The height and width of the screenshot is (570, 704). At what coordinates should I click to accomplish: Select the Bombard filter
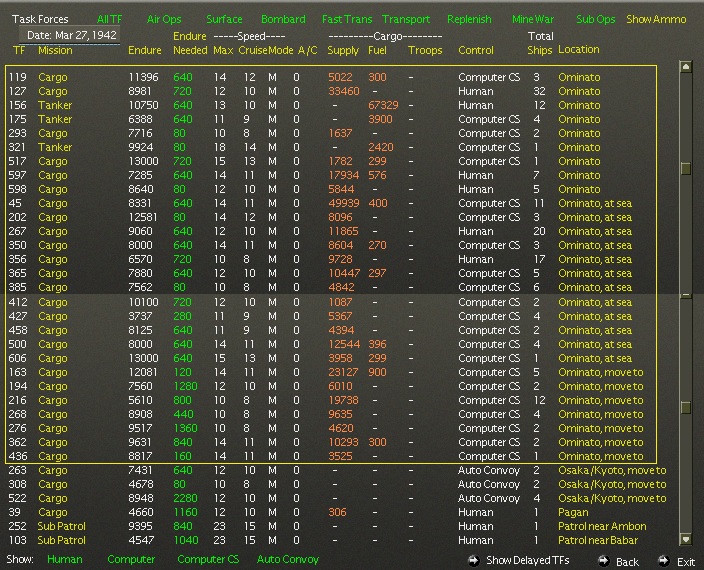[283, 19]
